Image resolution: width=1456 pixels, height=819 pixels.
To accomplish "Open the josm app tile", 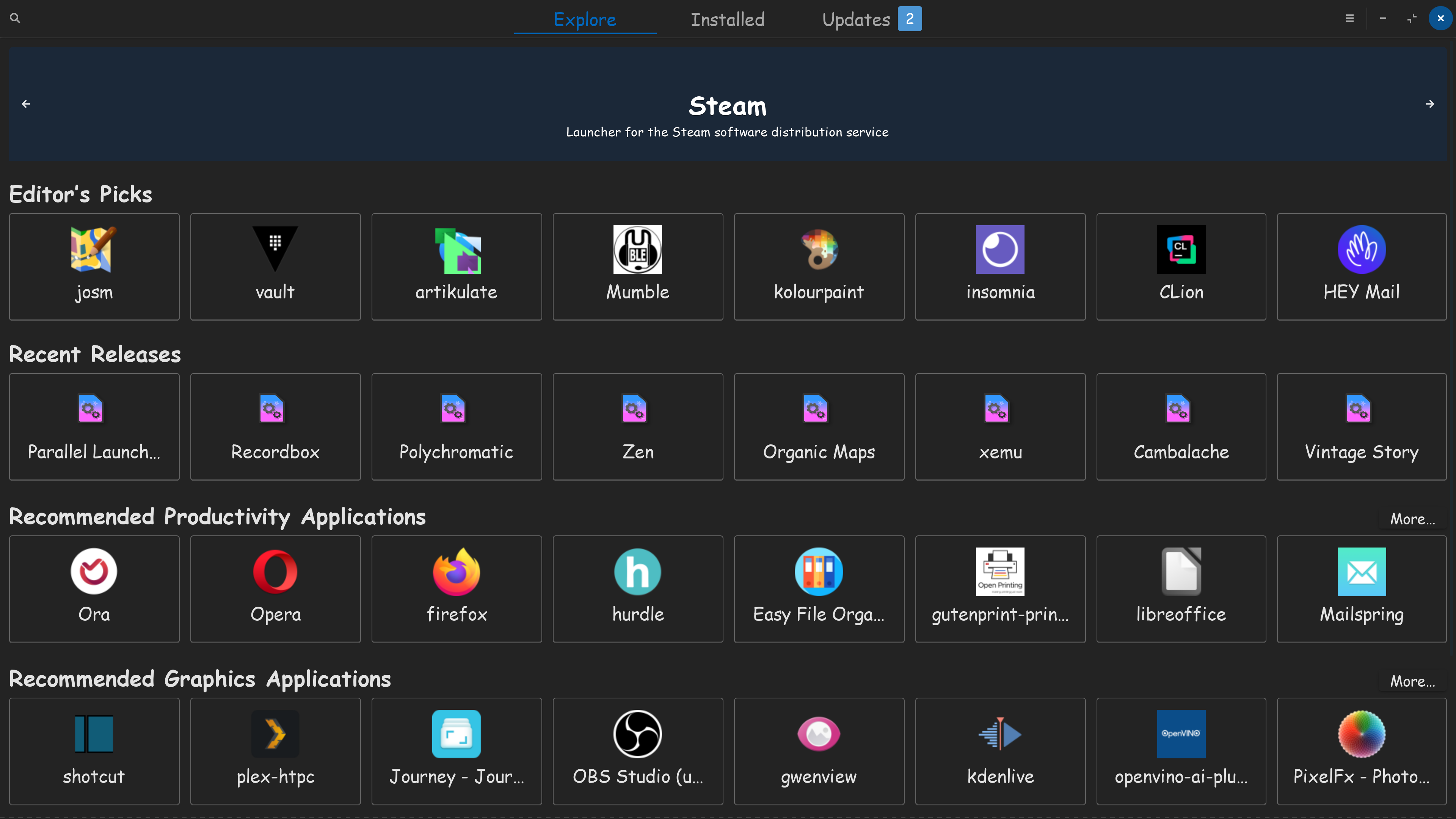I will 94,266.
